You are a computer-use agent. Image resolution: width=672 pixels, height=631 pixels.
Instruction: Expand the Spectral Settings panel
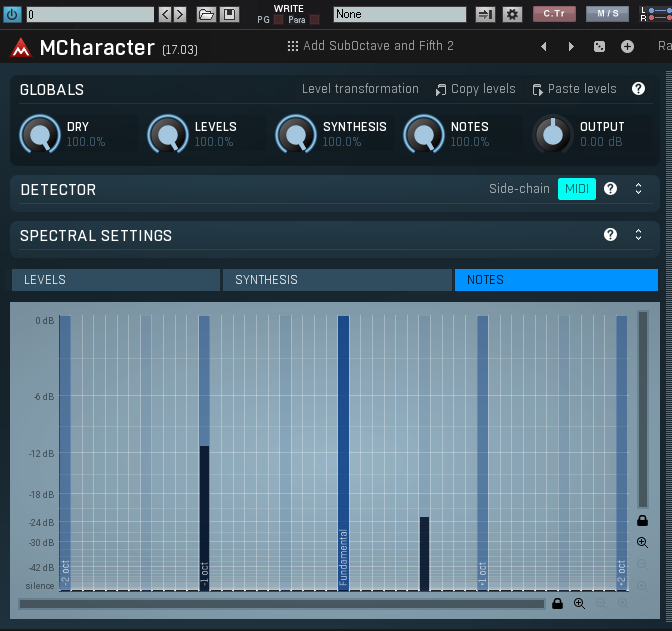coord(639,234)
